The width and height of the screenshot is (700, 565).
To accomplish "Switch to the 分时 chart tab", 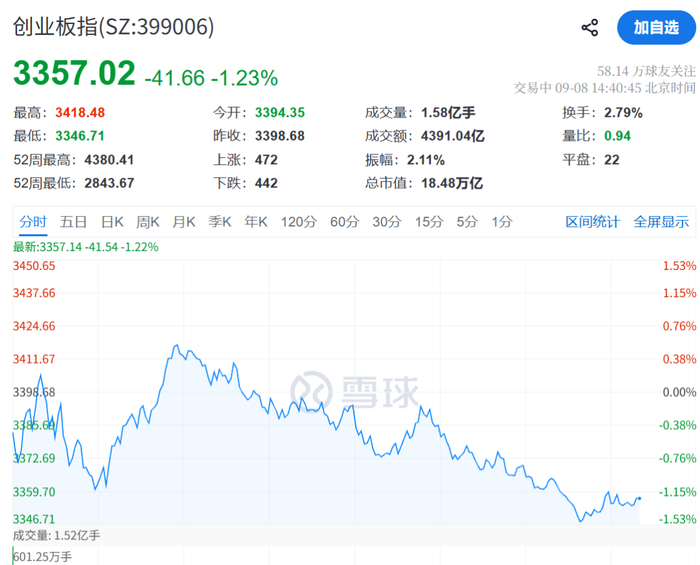I will pyautogui.click(x=33, y=221).
